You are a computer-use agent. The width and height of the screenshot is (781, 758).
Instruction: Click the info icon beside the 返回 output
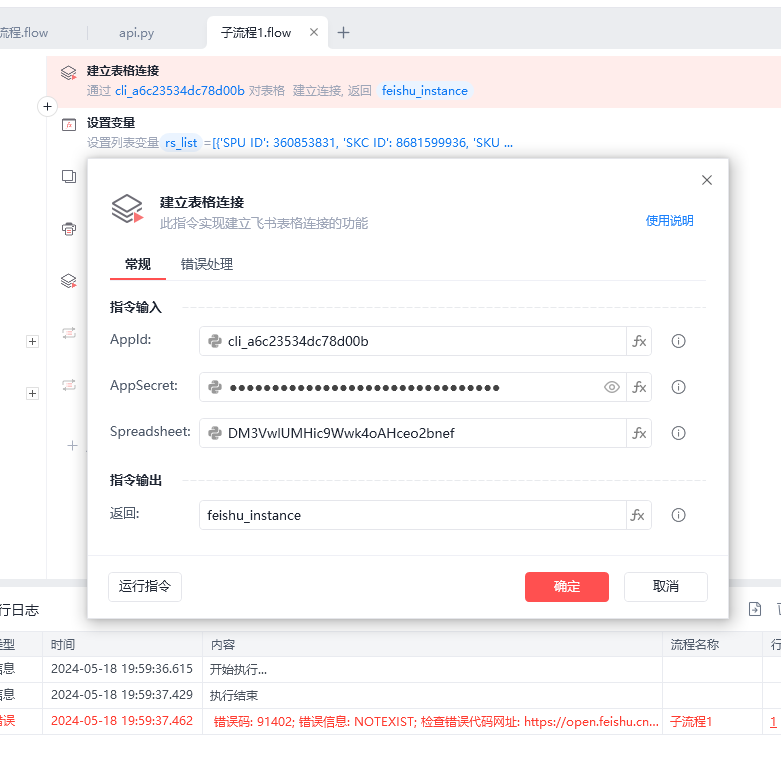678,515
